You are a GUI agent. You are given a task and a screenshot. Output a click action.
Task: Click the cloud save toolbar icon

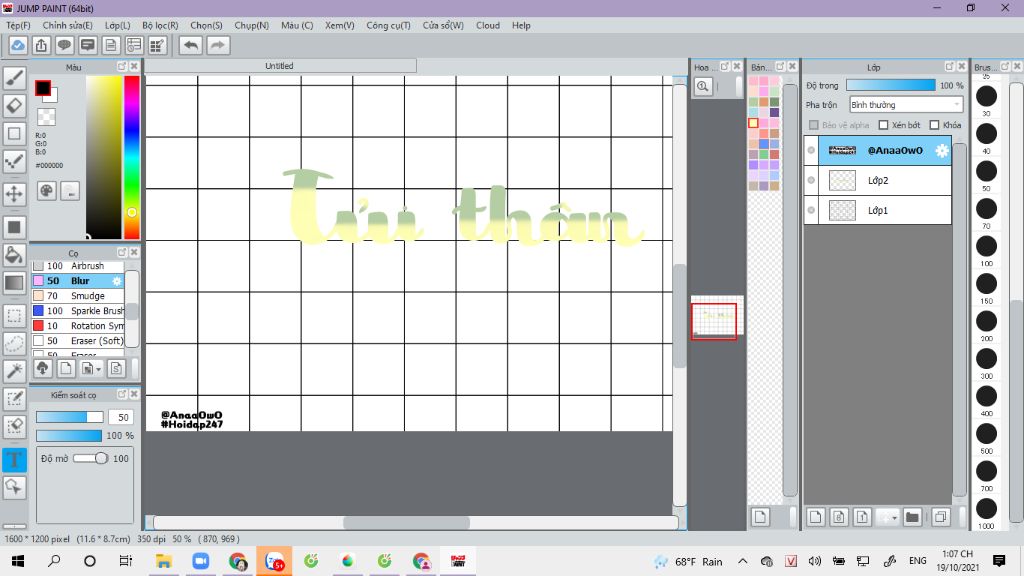coord(18,46)
